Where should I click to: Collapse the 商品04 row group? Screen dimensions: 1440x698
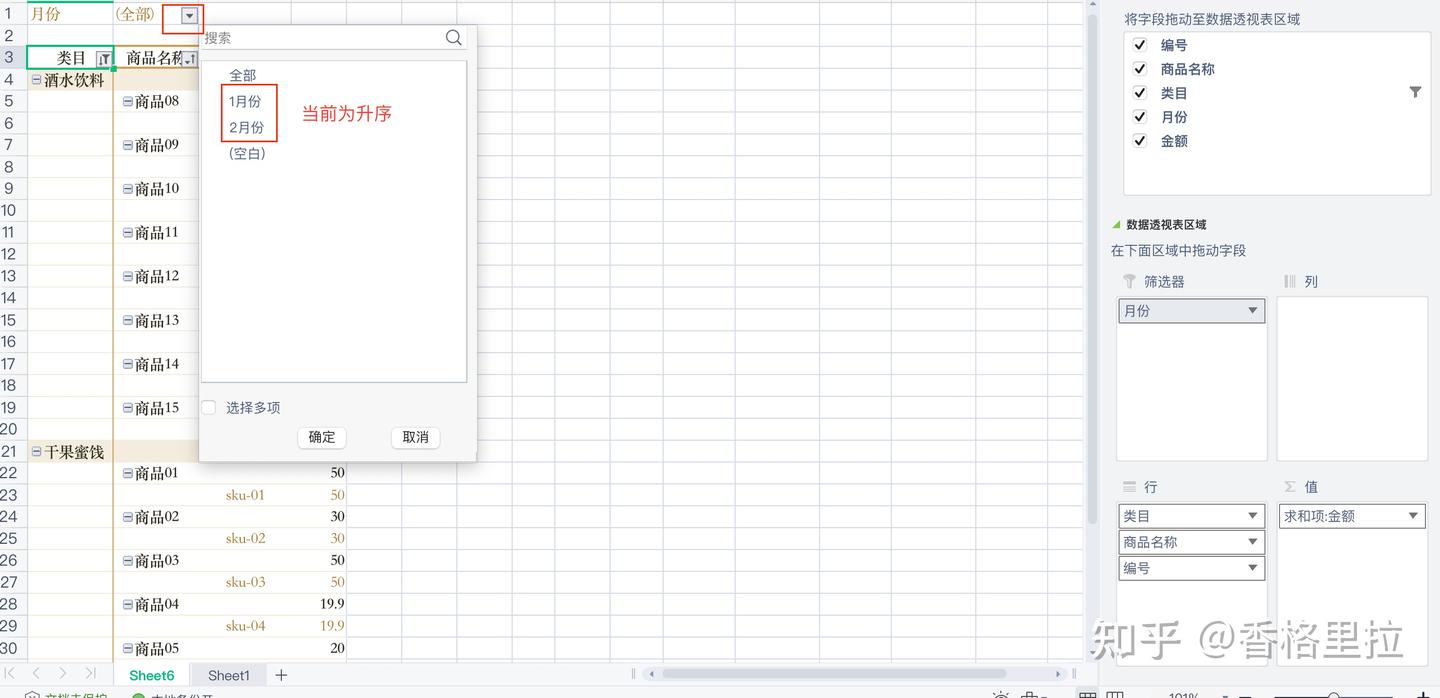click(127, 605)
